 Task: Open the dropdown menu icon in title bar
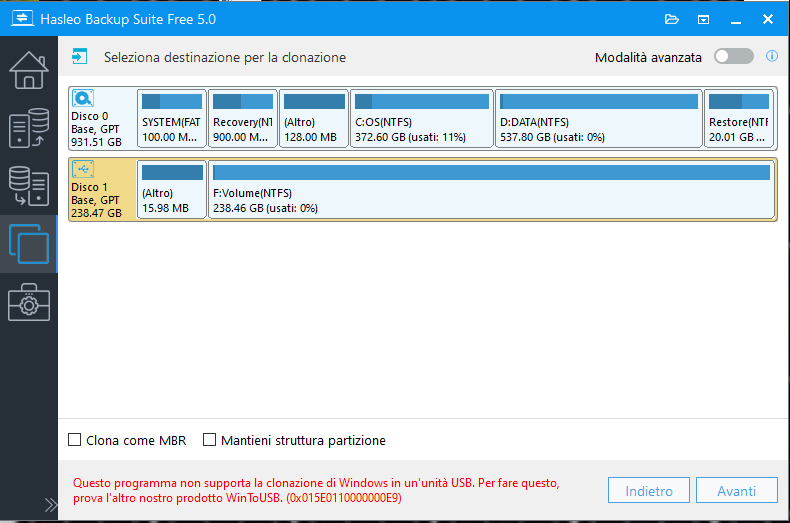pos(703,20)
